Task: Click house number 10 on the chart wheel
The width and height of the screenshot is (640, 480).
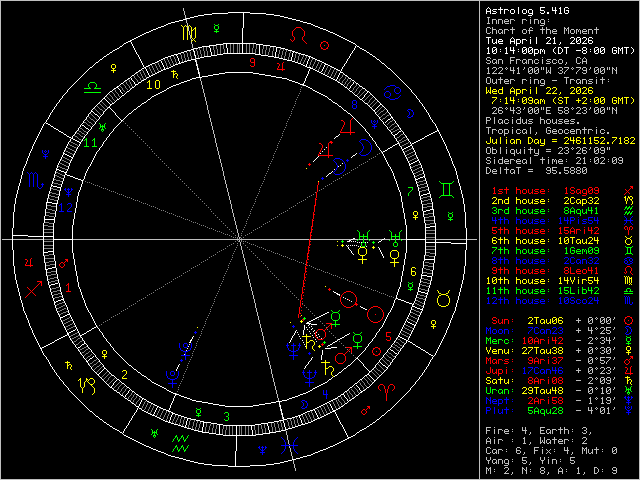Action: pos(153,85)
